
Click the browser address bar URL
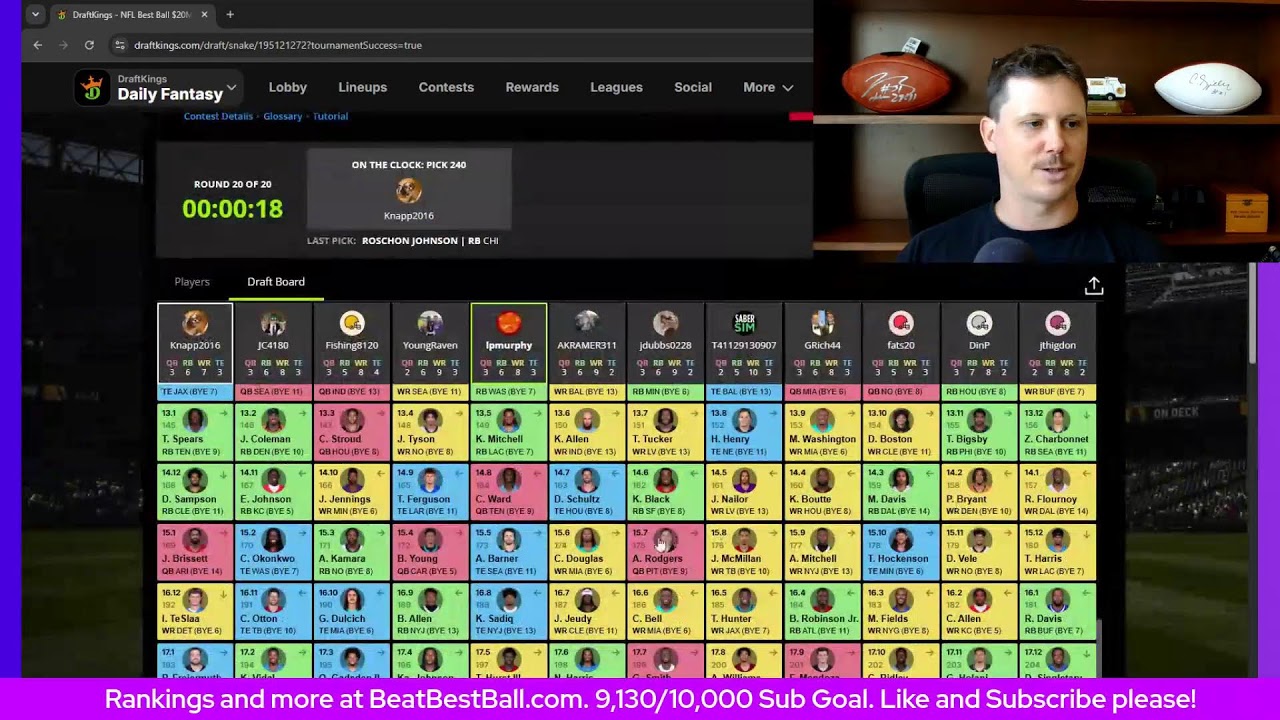tap(278, 45)
